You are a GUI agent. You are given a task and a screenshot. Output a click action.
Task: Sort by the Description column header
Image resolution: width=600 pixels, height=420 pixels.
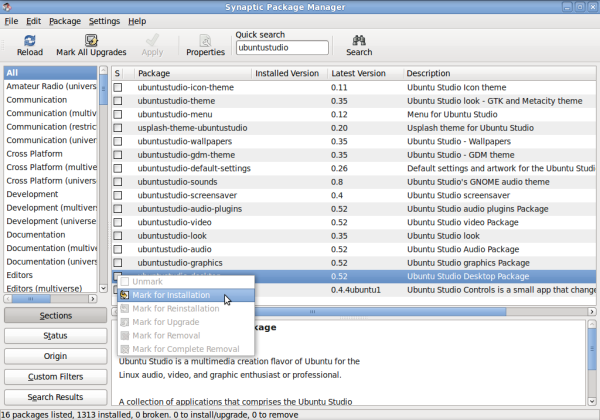[499, 73]
